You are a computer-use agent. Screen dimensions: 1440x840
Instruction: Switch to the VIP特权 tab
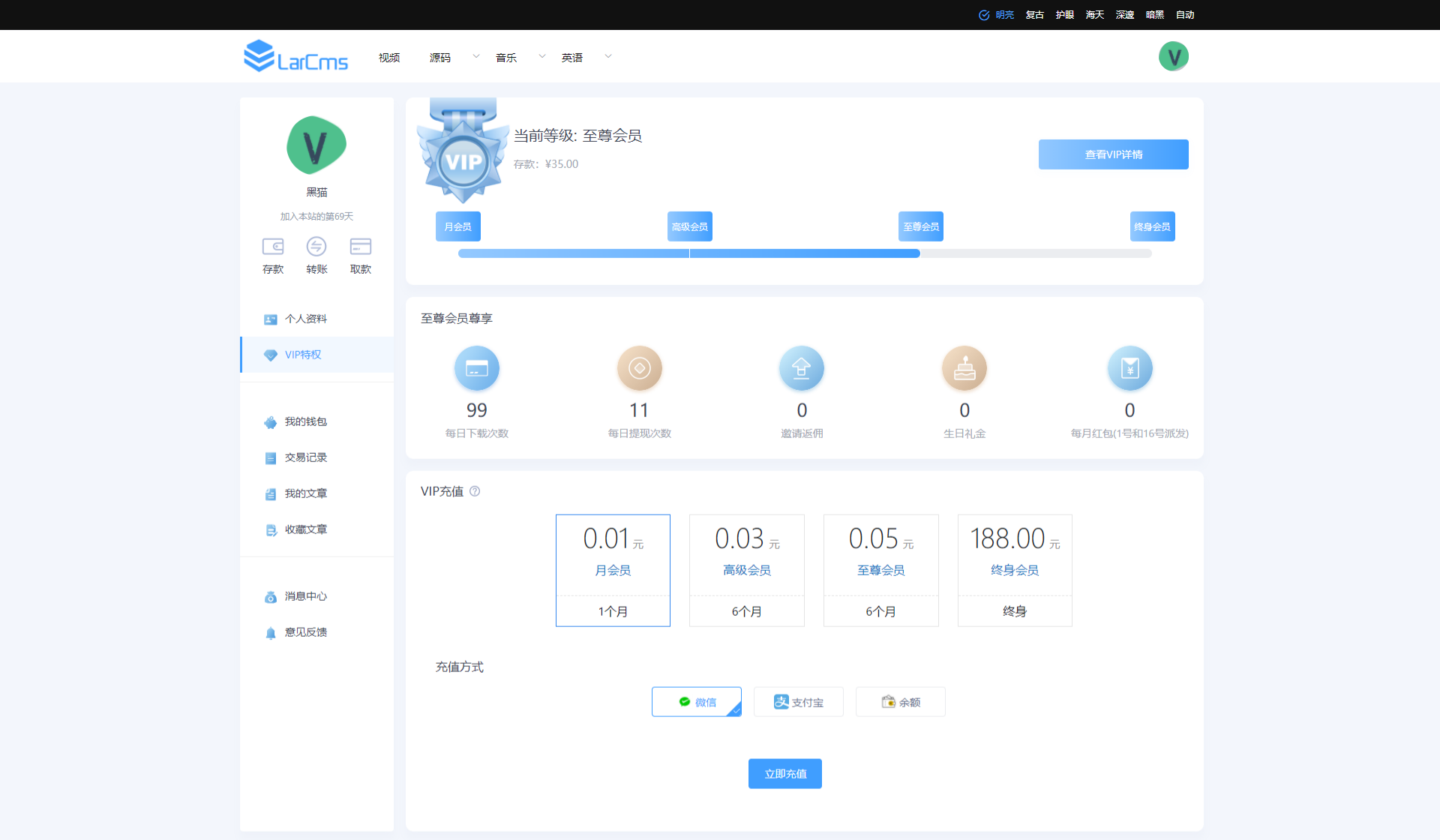click(x=302, y=354)
